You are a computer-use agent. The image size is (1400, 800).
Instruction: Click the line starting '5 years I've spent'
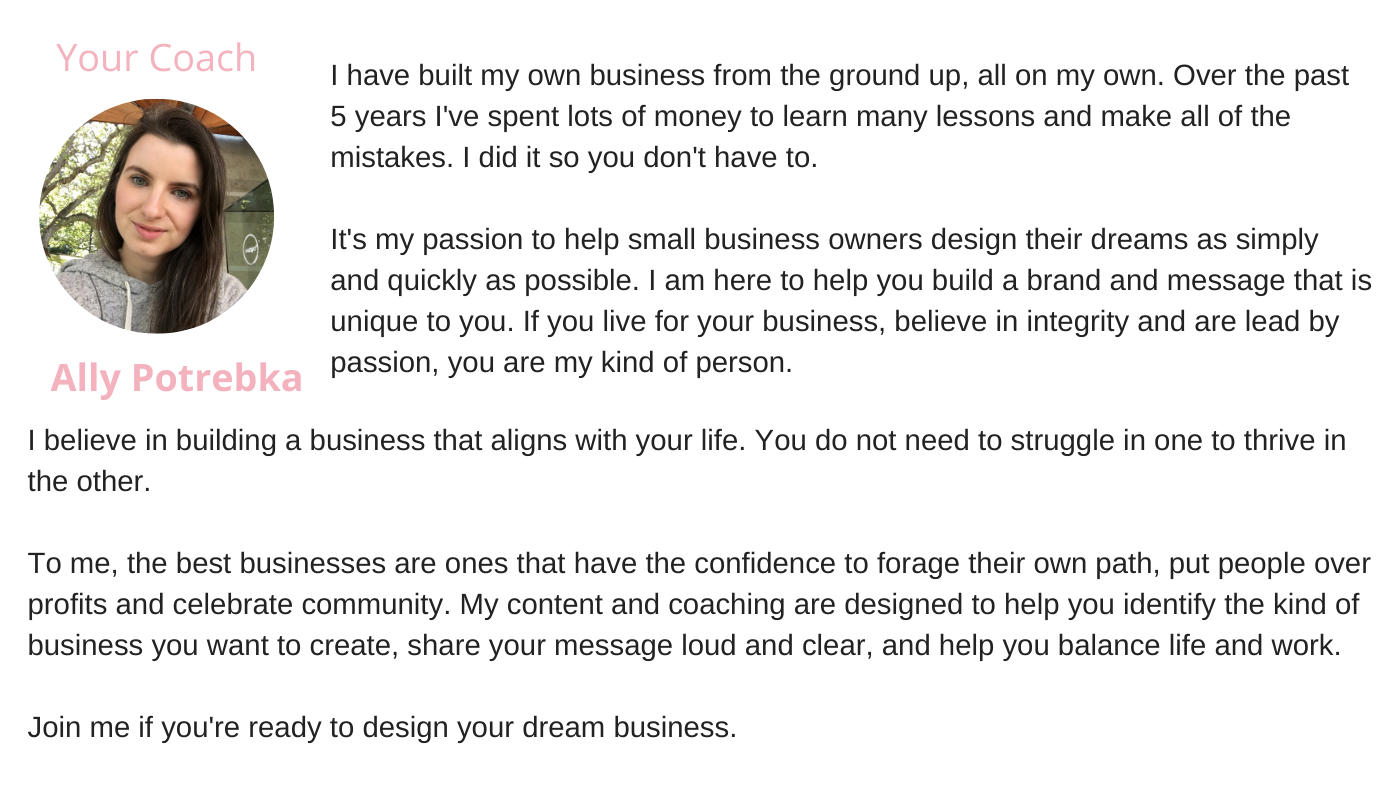tap(810, 117)
